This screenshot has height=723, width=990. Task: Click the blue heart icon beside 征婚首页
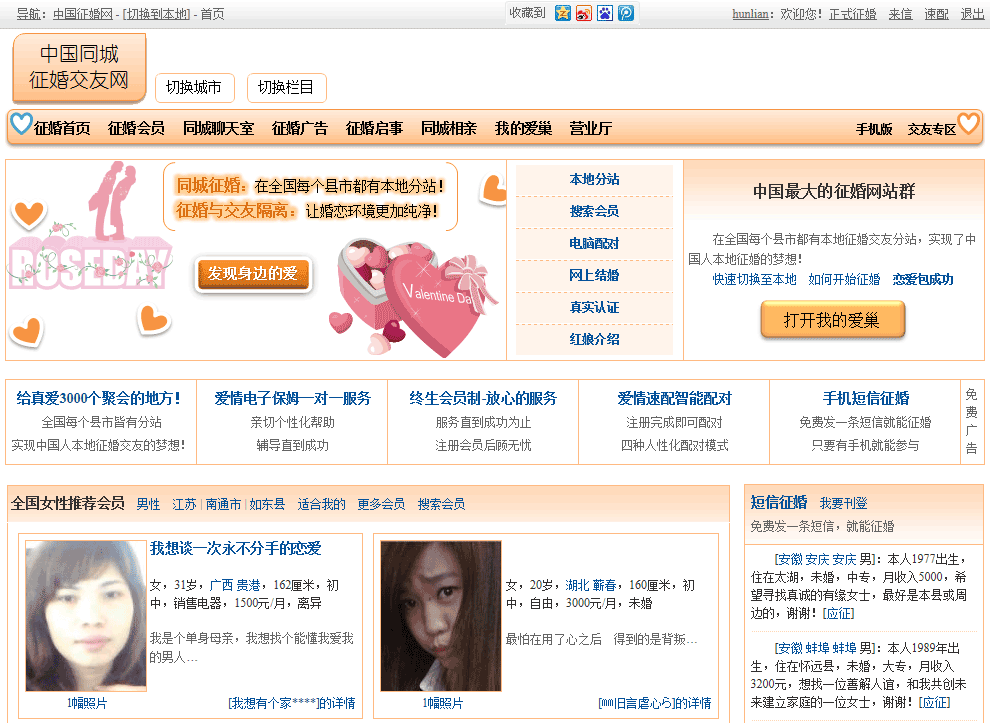coord(21,125)
